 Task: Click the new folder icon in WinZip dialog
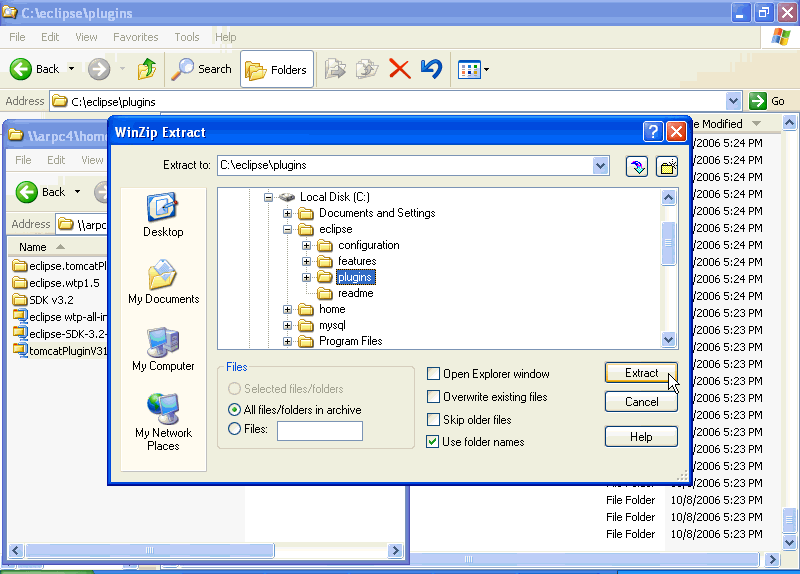pyautogui.click(x=667, y=166)
